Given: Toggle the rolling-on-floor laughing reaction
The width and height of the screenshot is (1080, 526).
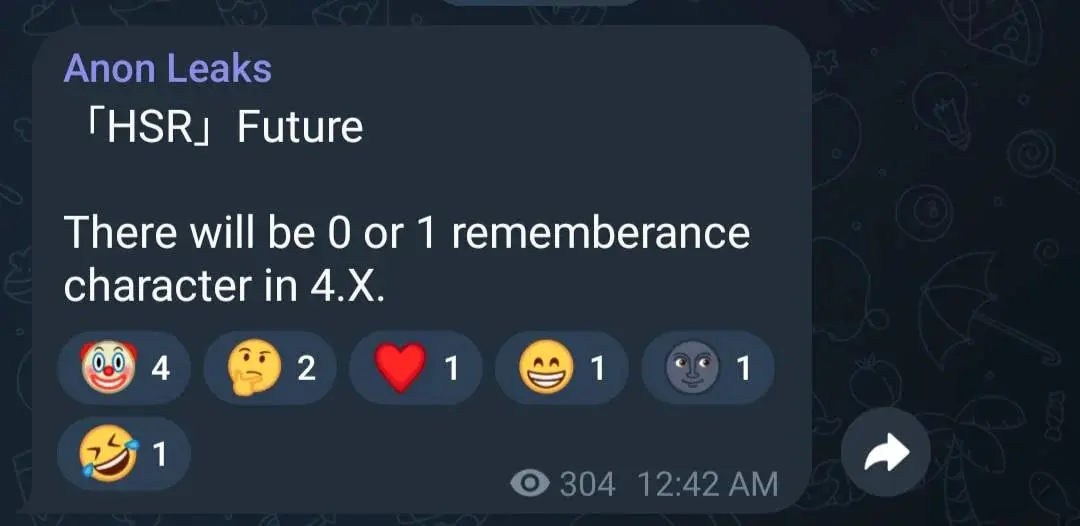Looking at the screenshot, I should point(108,455).
